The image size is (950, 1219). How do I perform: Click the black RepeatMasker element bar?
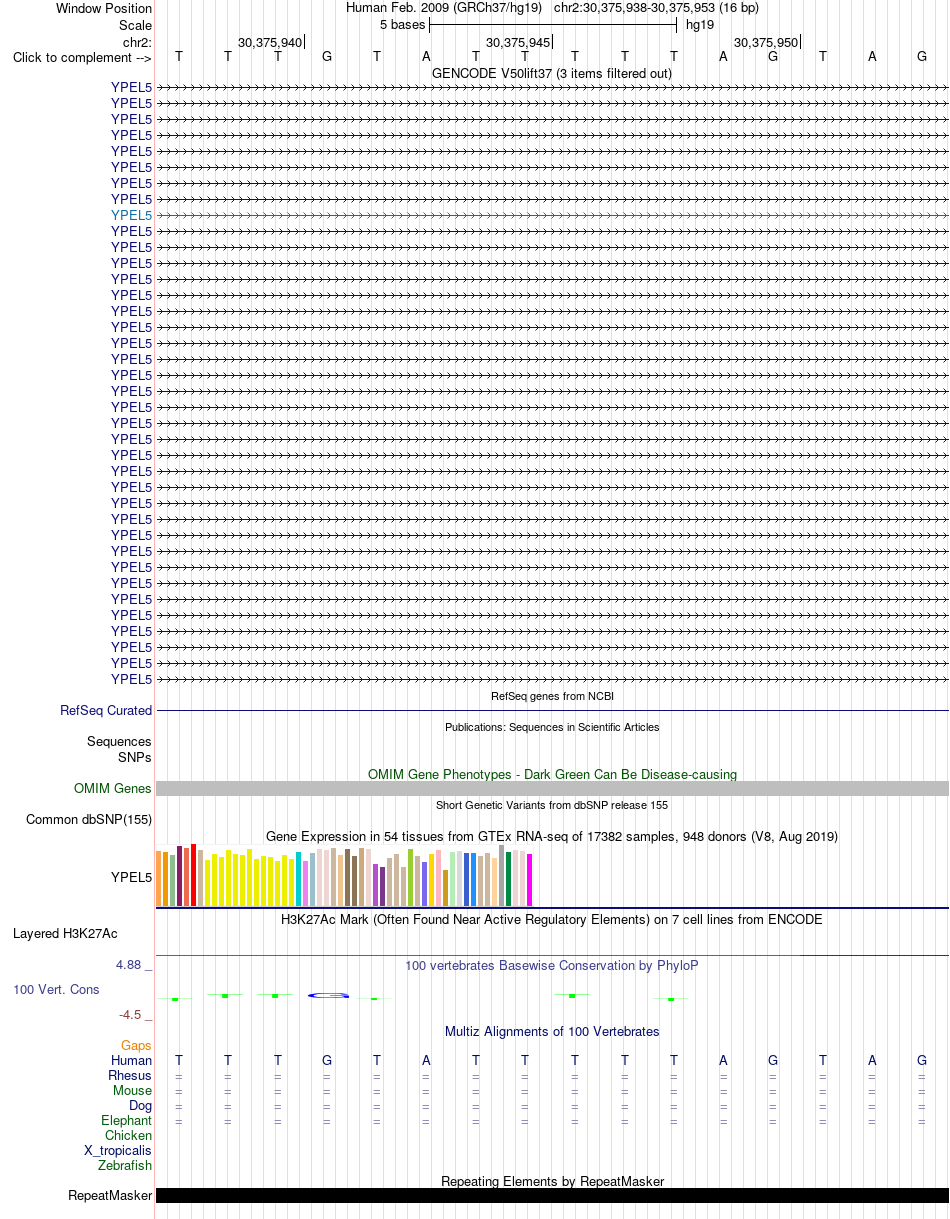pyautogui.click(x=552, y=1196)
